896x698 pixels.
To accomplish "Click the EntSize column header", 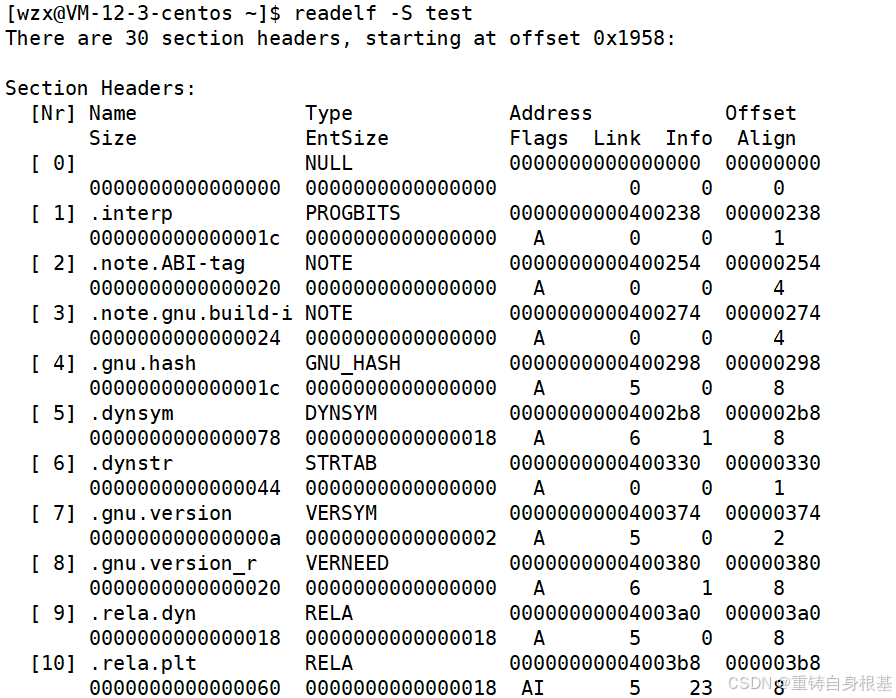I will 346,138.
